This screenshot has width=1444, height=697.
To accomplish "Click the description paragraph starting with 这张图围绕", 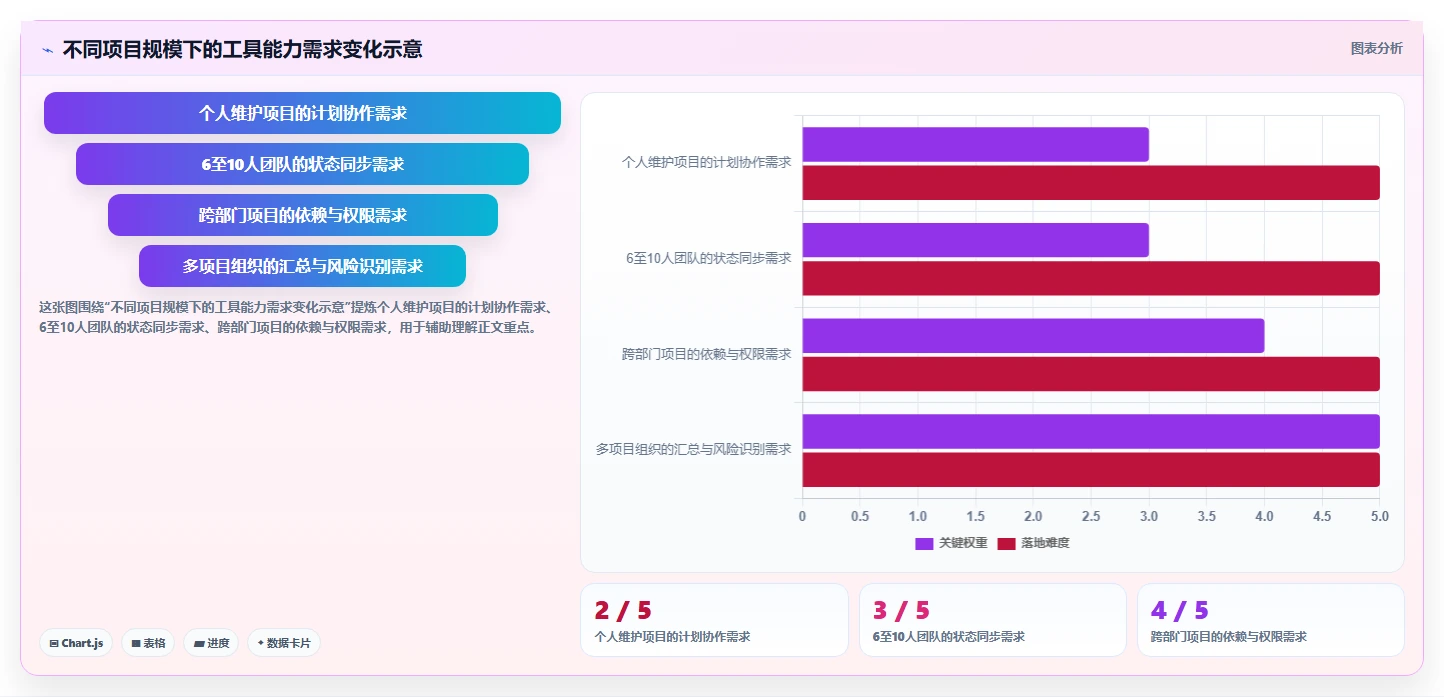I will point(303,317).
